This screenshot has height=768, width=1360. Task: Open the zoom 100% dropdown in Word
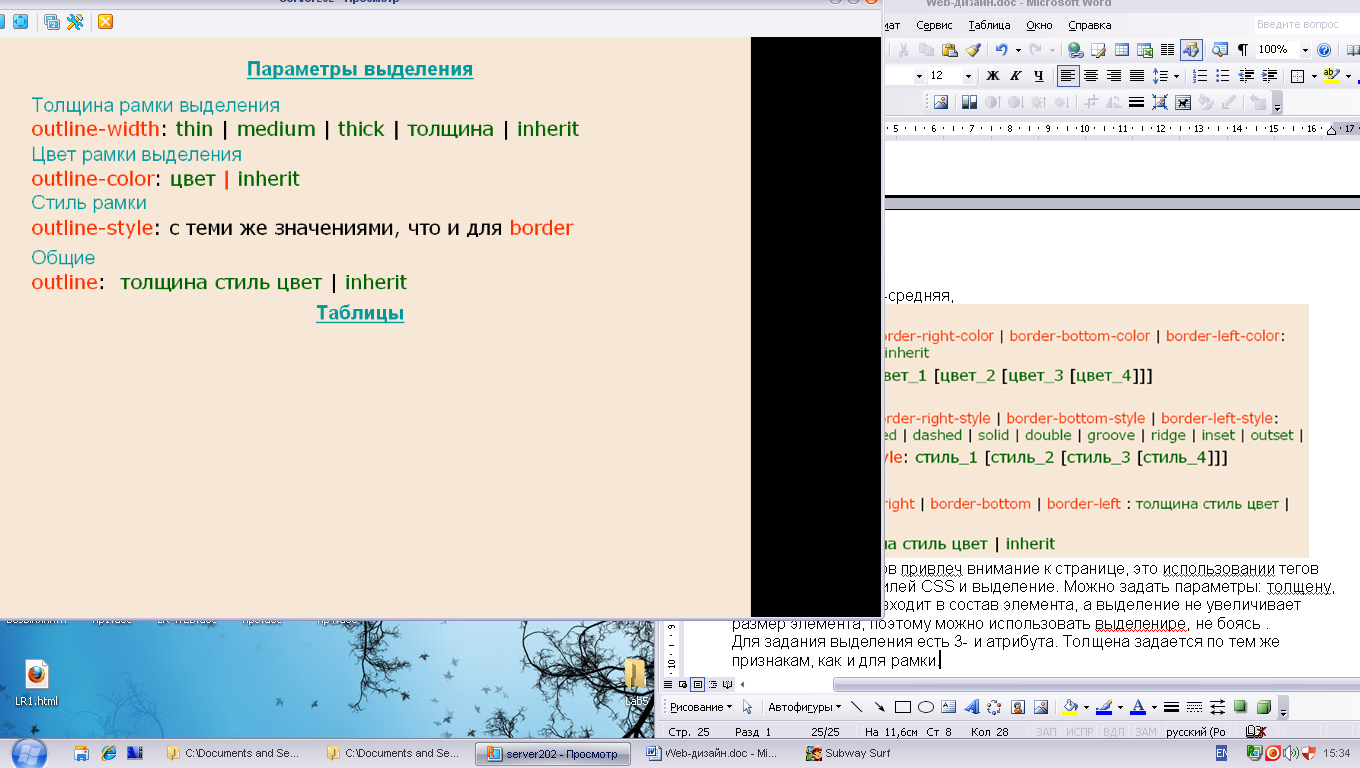(x=1305, y=50)
